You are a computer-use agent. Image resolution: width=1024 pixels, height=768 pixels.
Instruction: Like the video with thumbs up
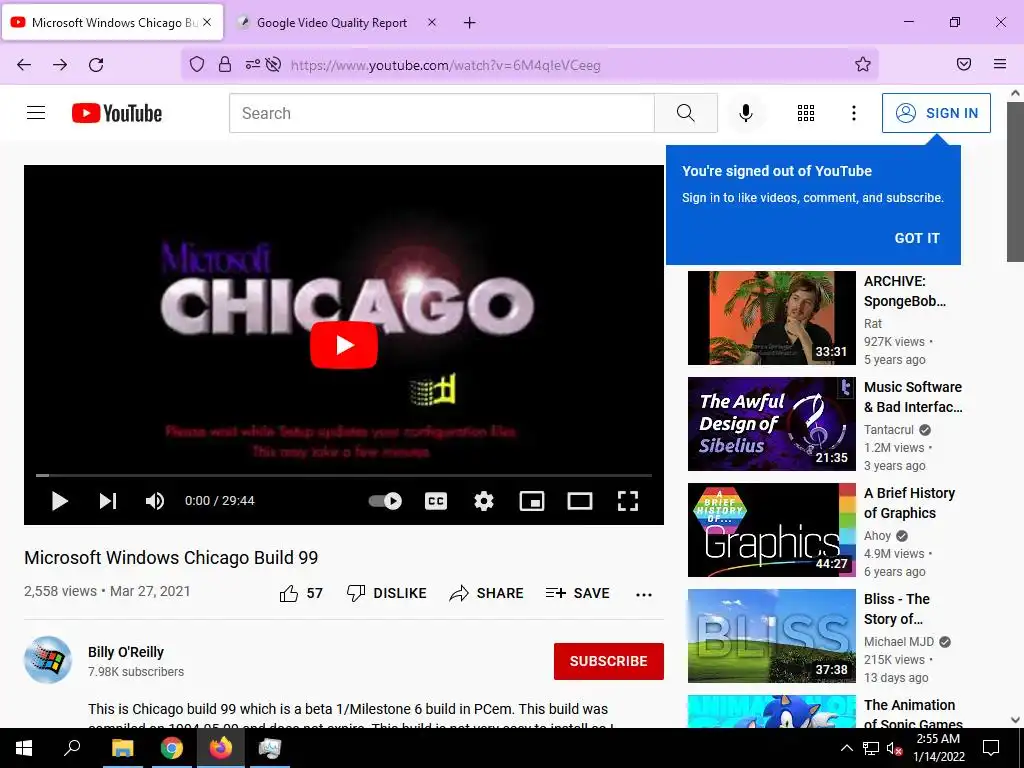click(x=301, y=593)
